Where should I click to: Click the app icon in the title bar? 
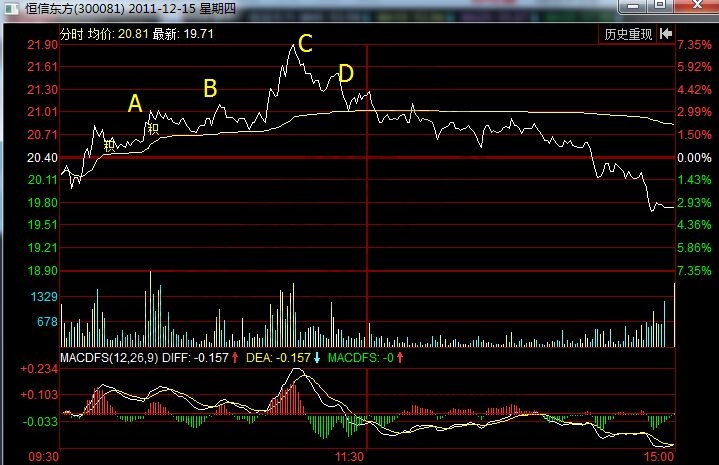pos(9,9)
